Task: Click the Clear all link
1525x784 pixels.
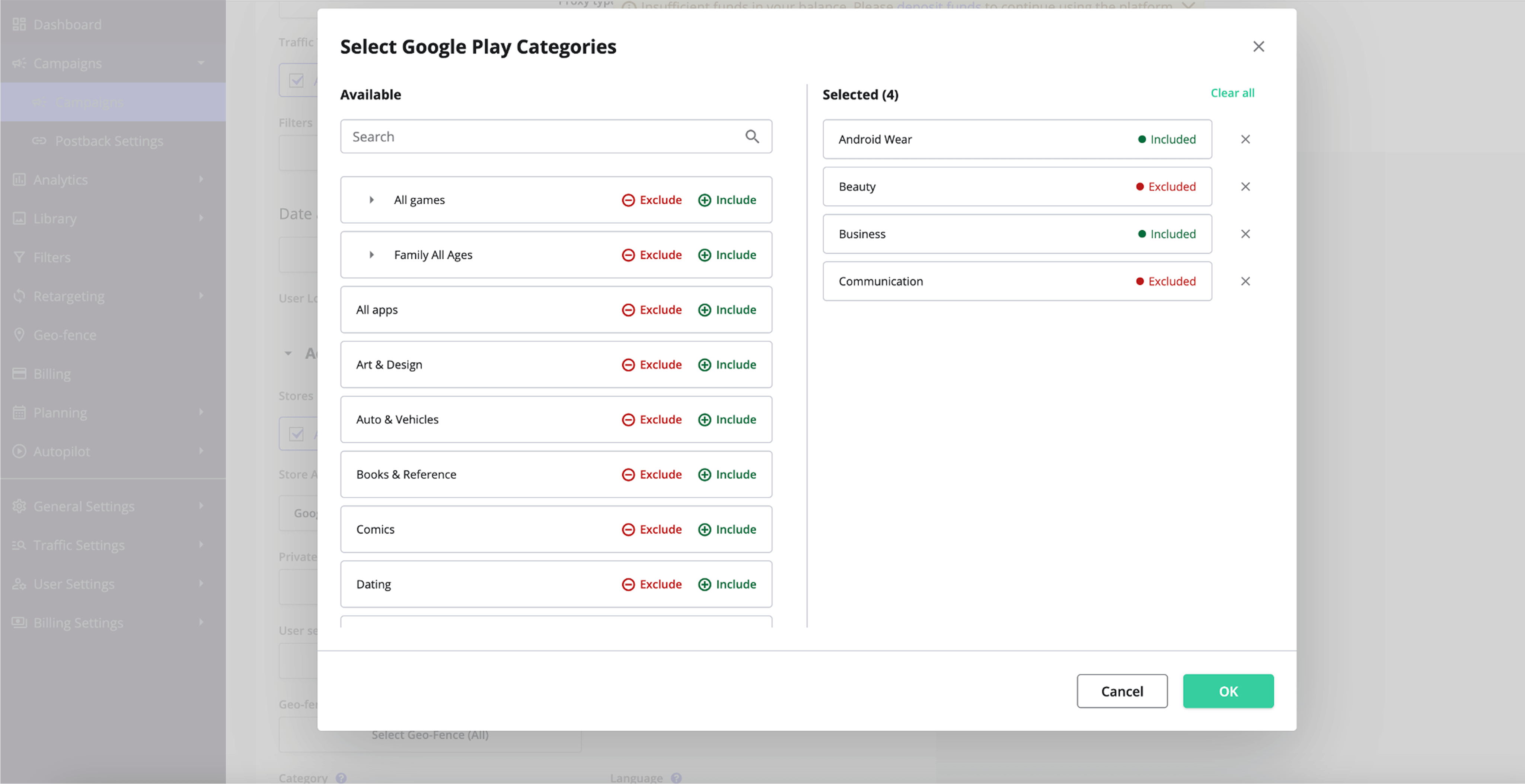Action: tap(1232, 93)
